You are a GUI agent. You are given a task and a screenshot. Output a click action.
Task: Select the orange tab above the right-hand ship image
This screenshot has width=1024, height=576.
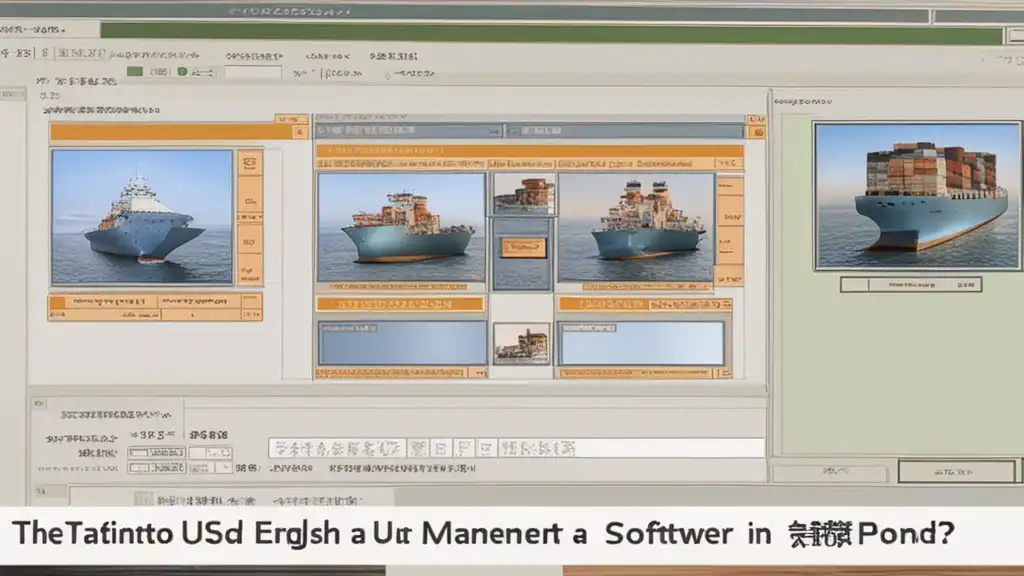pos(635,164)
